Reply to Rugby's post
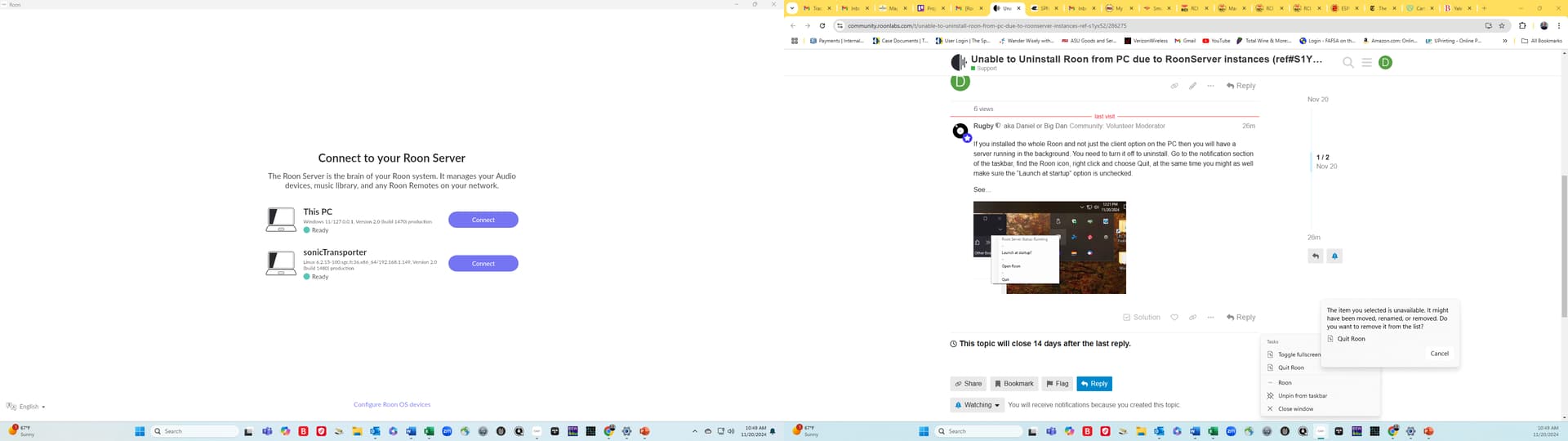 click(x=1241, y=317)
